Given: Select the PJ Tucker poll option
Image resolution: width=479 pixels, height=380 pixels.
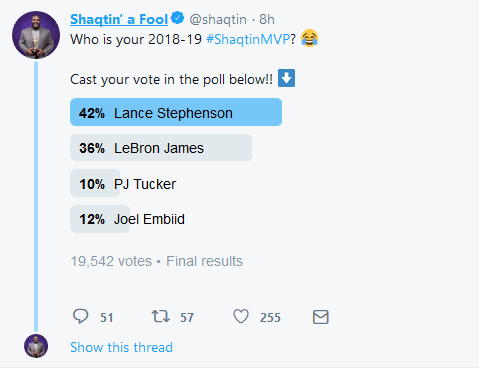Looking at the screenshot, I should coord(128,183).
